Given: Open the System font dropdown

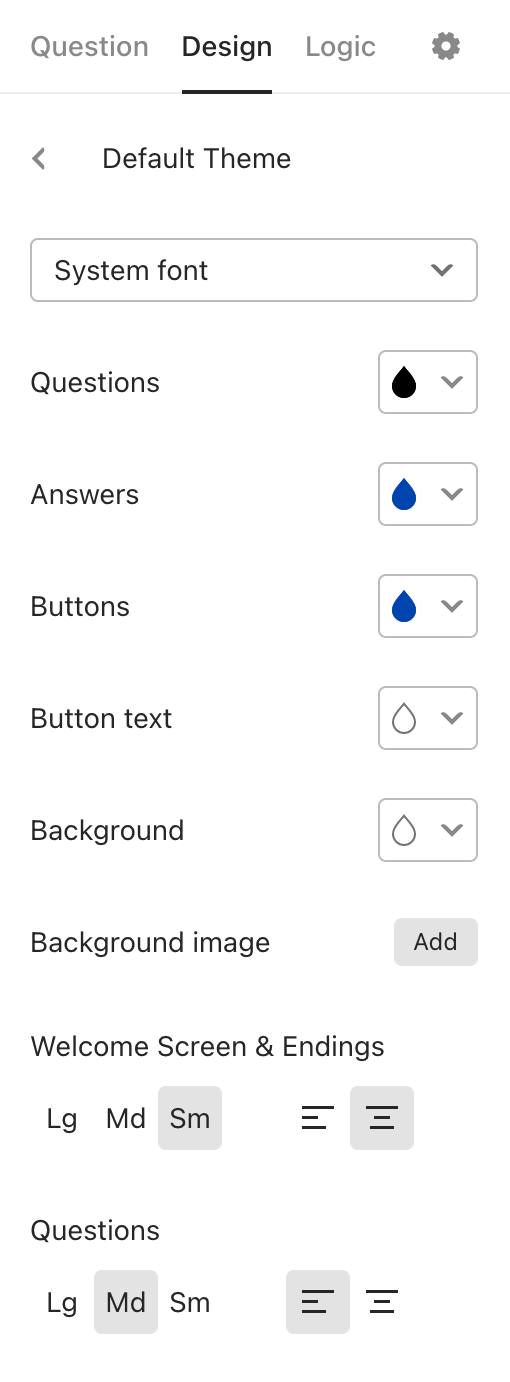Looking at the screenshot, I should 254,270.
